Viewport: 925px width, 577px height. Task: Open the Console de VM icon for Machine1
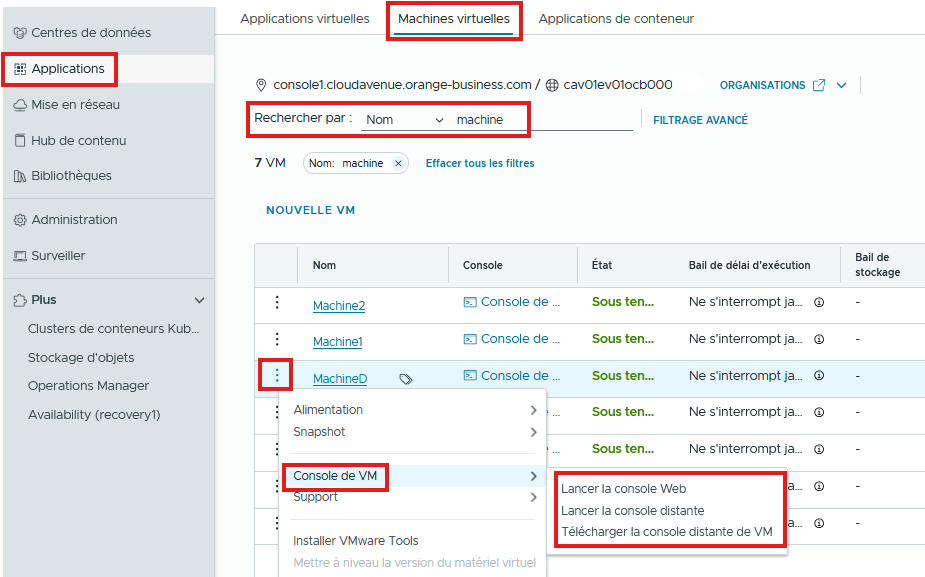point(470,339)
